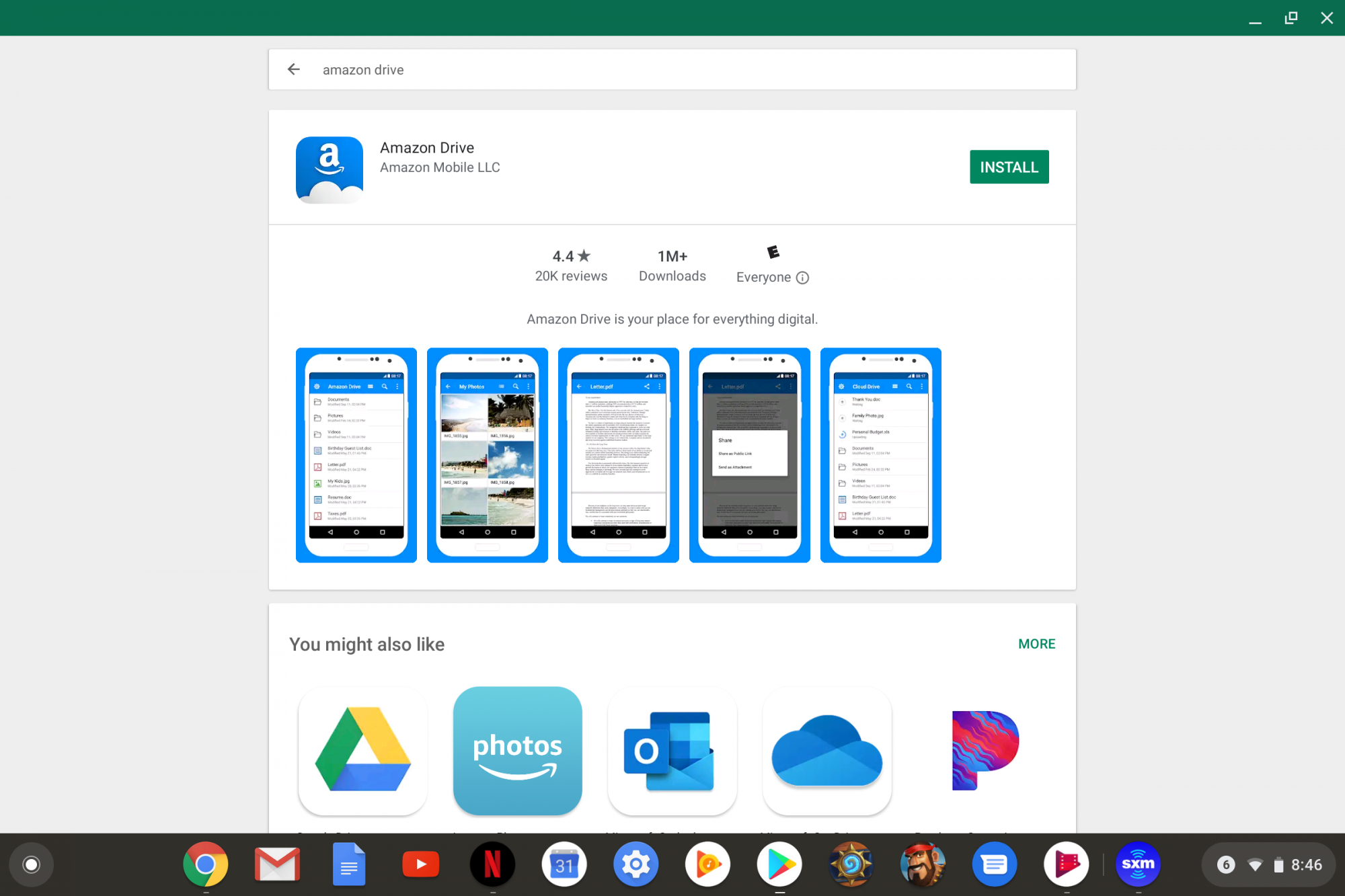Viewport: 1345px width, 896px height.
Task: Open Microsoft Outlook suggested app
Action: click(x=672, y=751)
